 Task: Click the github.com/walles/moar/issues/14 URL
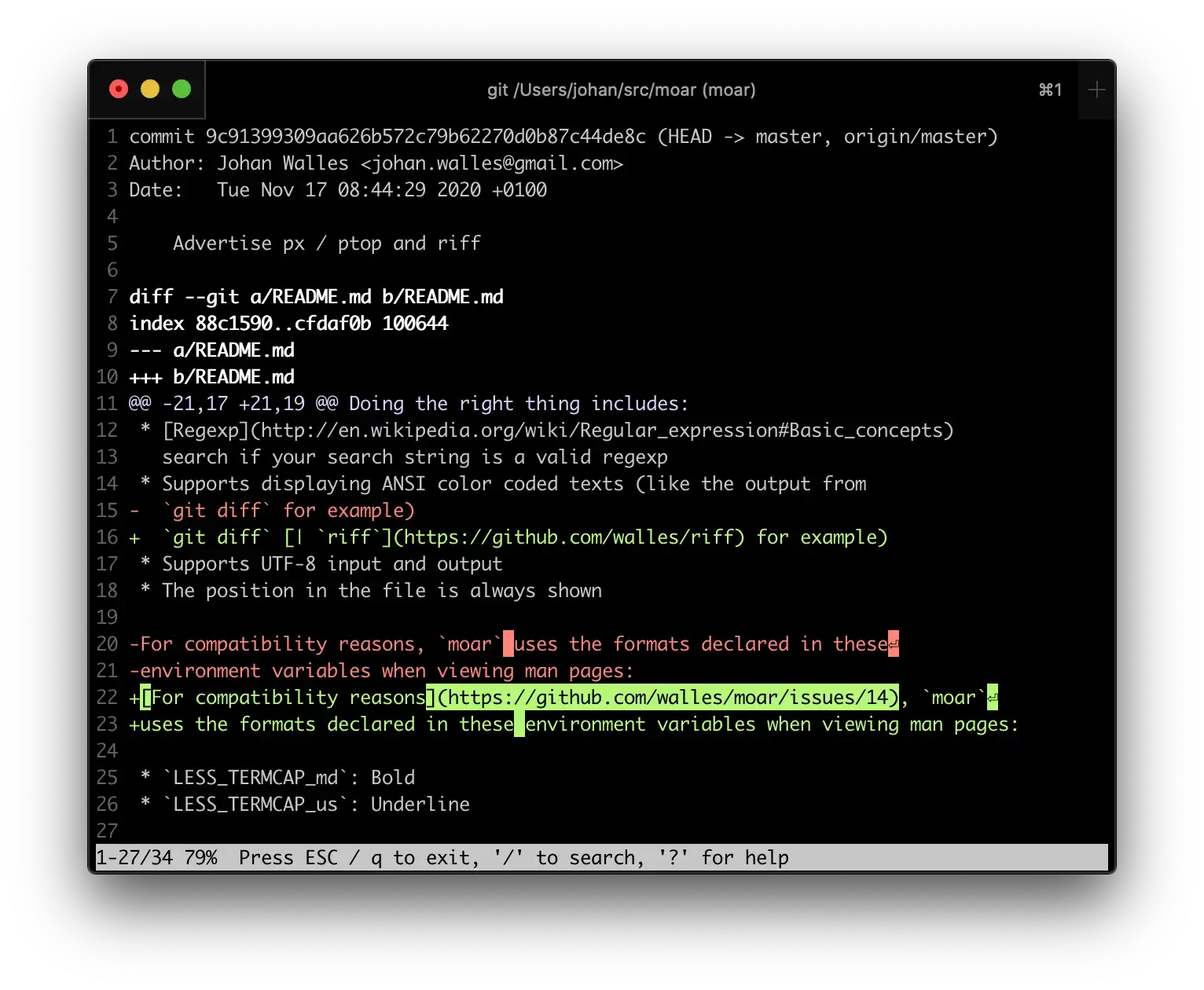coord(668,698)
